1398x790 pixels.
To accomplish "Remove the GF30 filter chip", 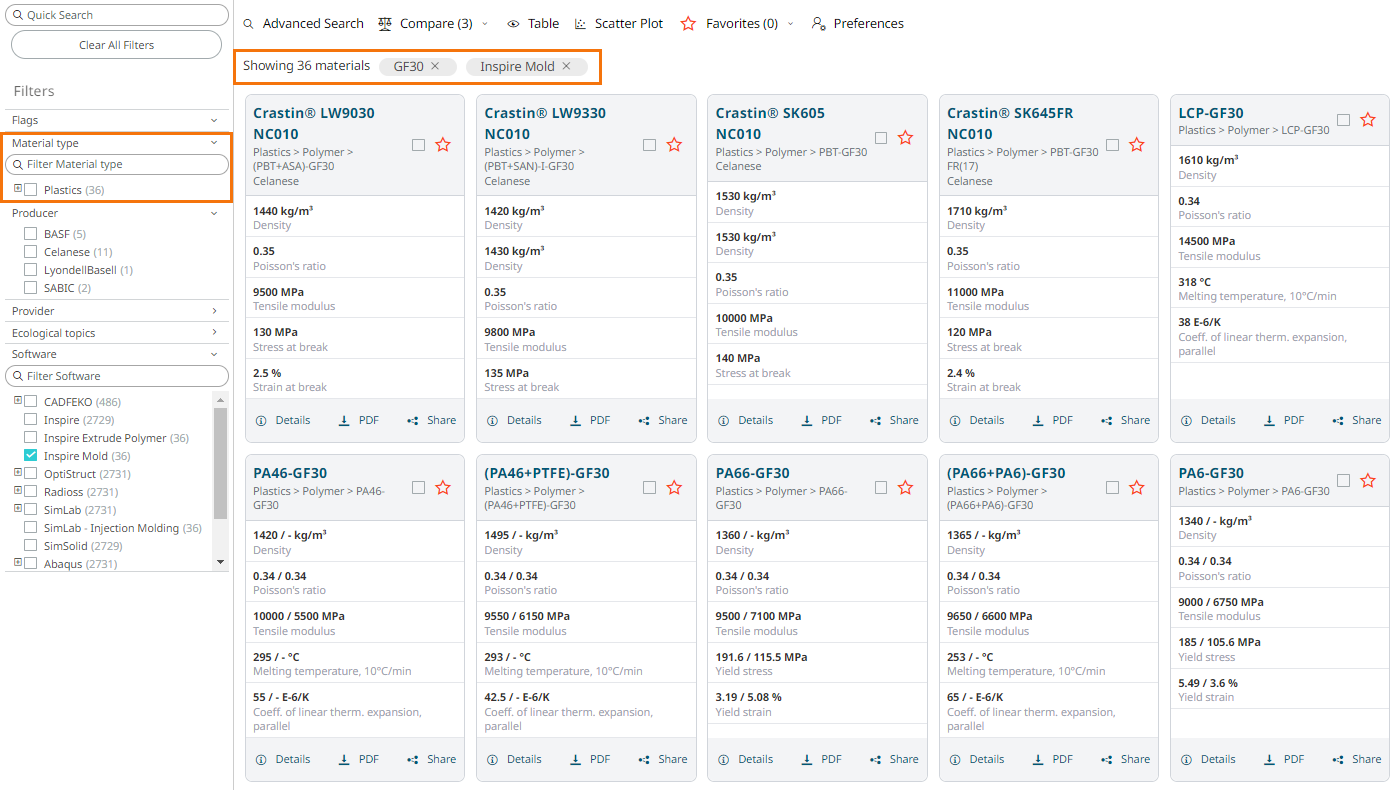I will [435, 66].
